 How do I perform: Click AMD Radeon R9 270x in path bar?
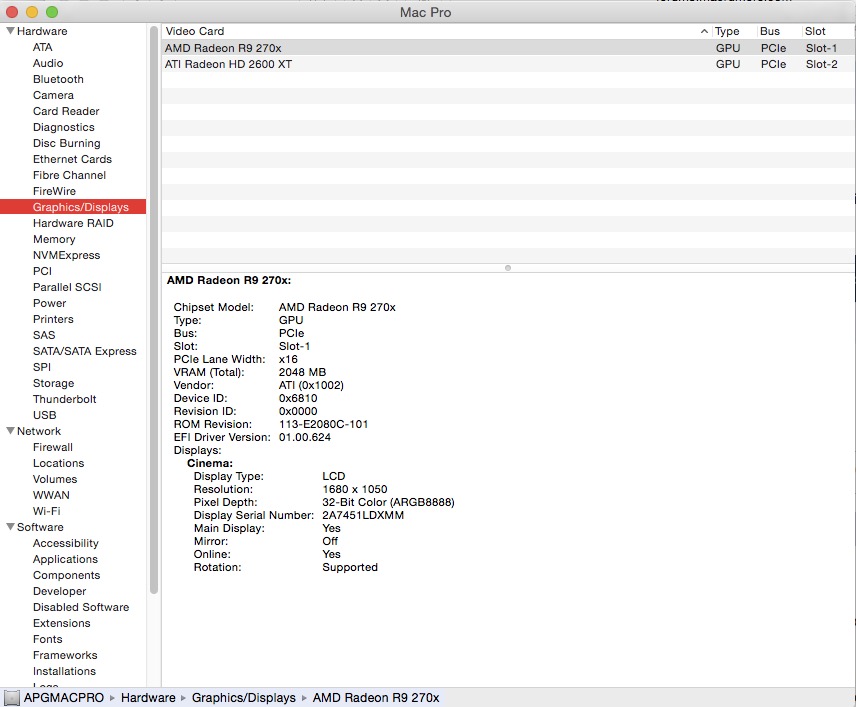(376, 698)
